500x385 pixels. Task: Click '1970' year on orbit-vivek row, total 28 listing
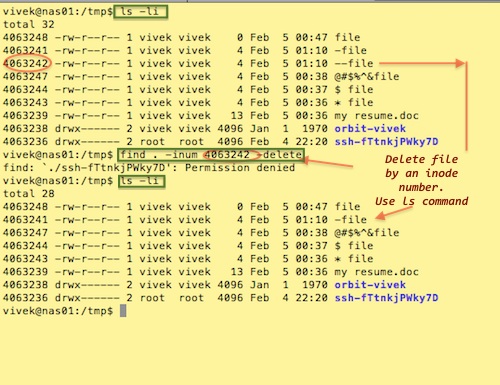(315, 285)
